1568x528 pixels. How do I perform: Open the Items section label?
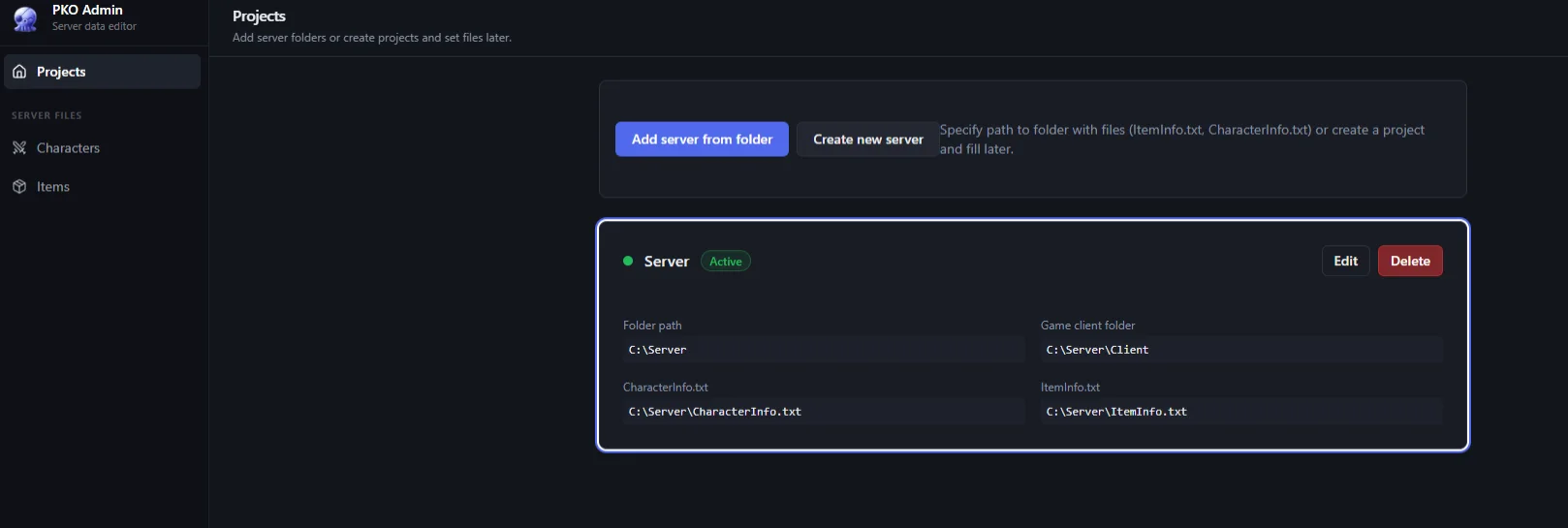(53, 187)
